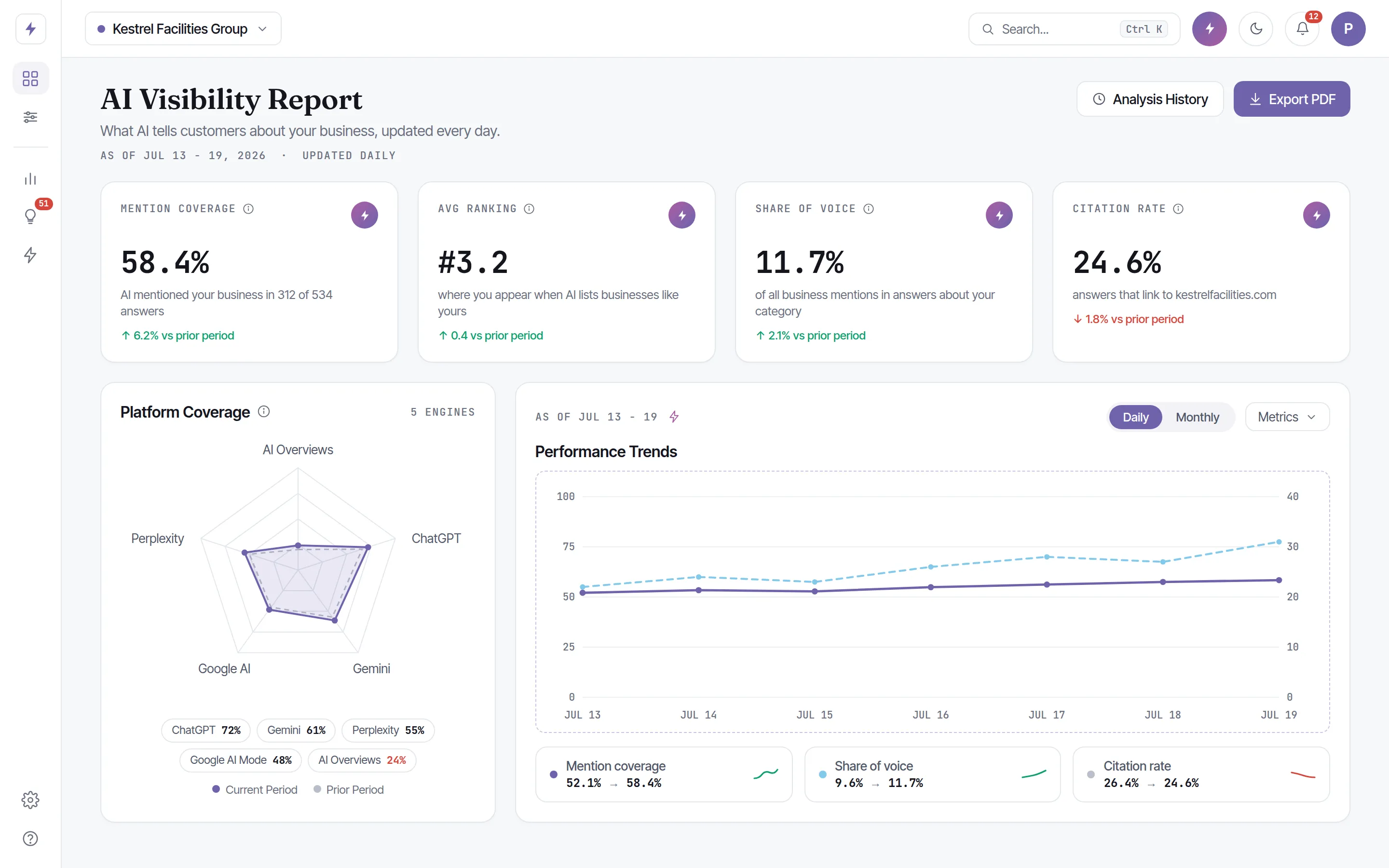Click the Avg Ranking info icon

click(x=529, y=209)
